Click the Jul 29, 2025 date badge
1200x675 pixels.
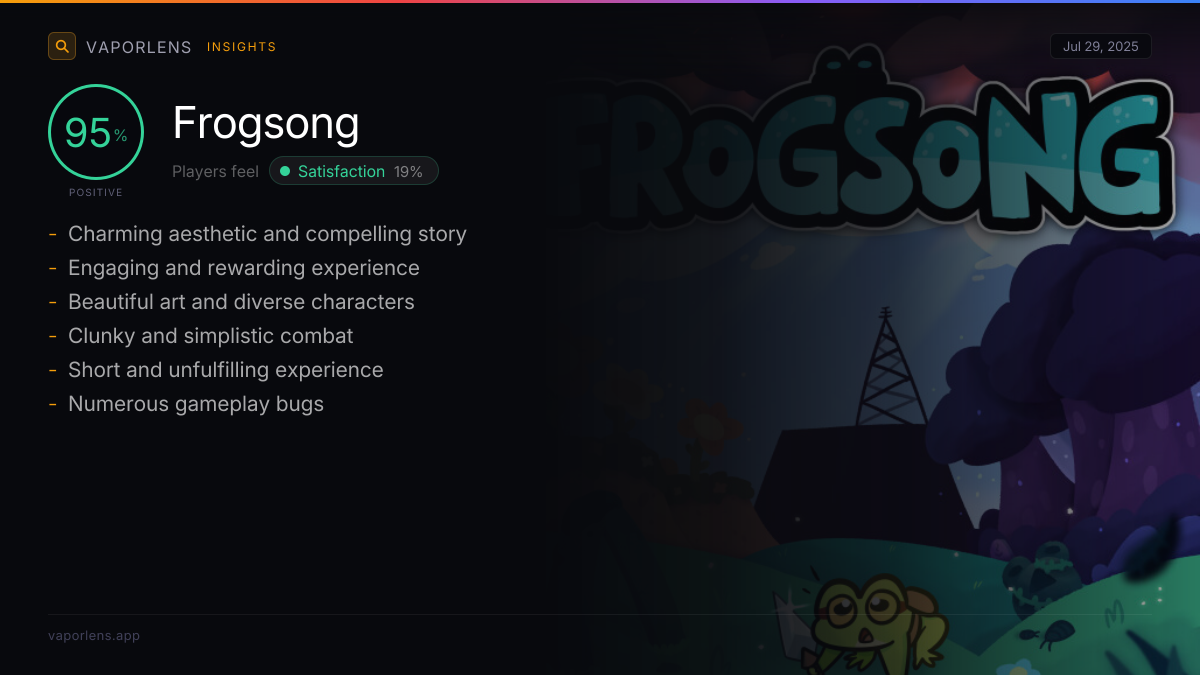click(x=1101, y=47)
